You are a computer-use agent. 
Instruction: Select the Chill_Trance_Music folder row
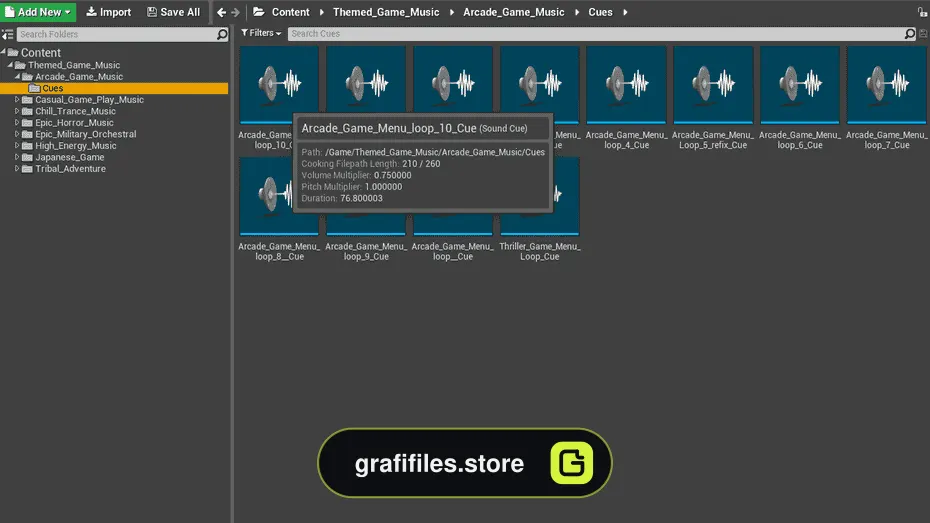[114, 111]
